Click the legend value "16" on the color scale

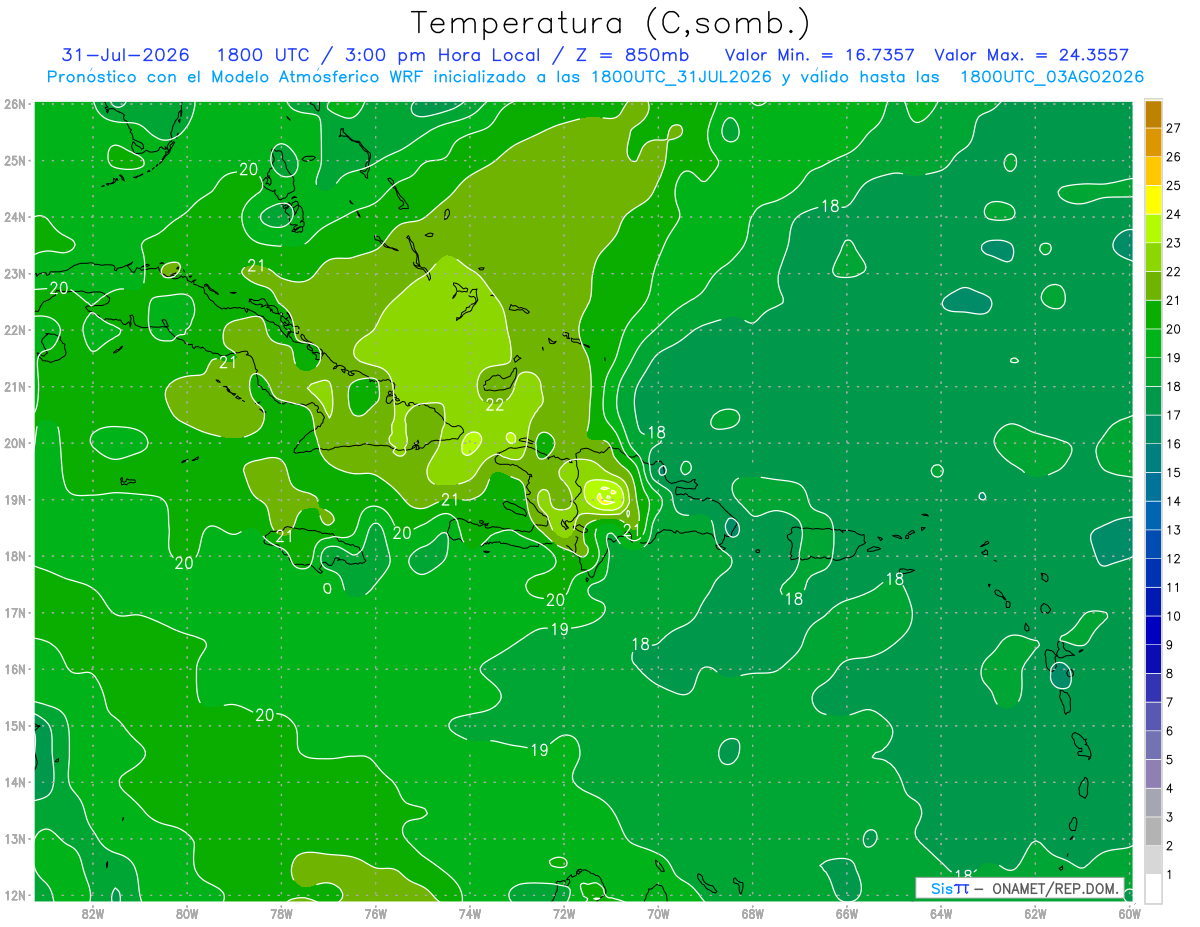[1174, 444]
